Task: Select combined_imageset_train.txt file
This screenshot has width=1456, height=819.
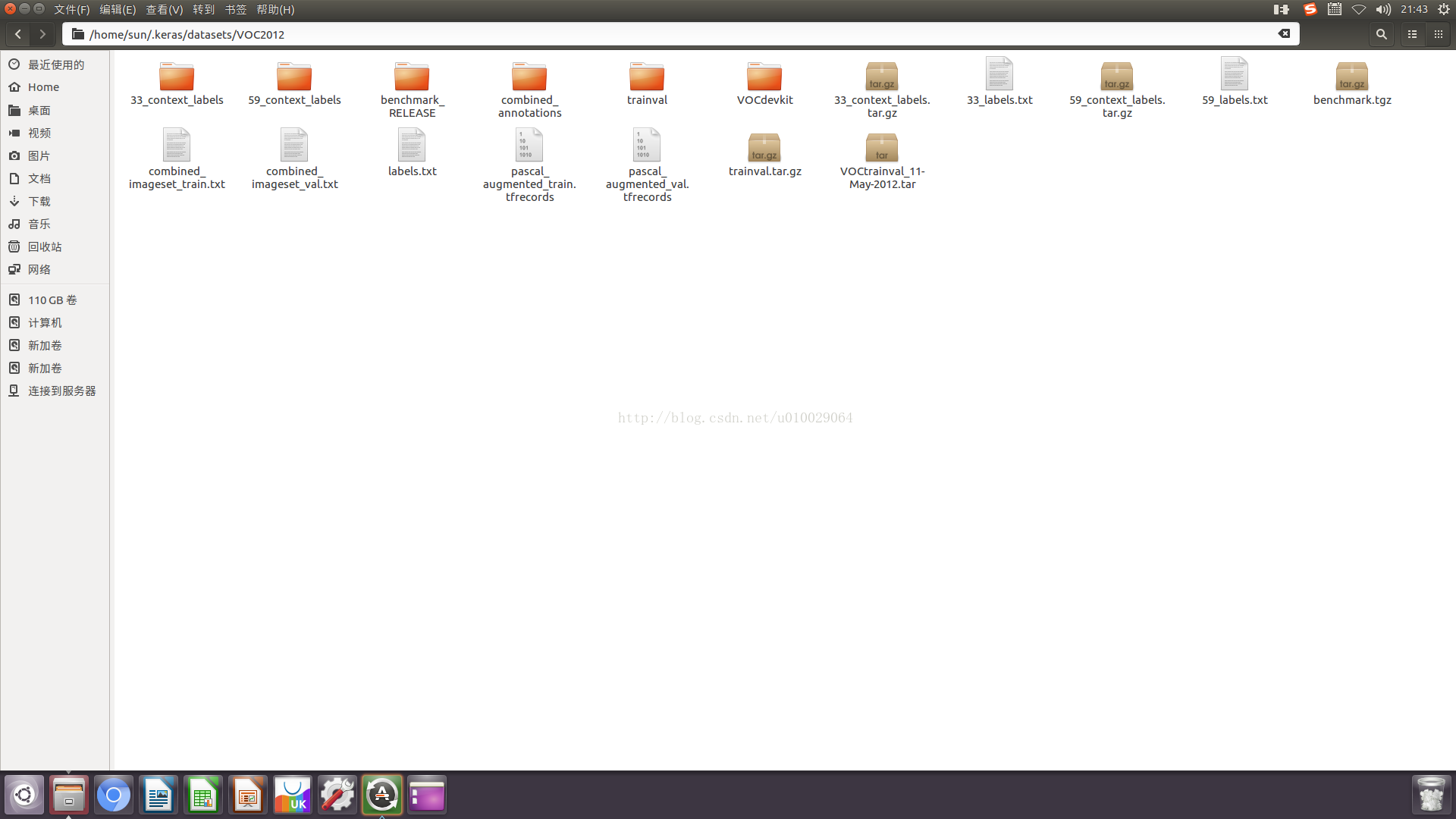Action: (177, 159)
